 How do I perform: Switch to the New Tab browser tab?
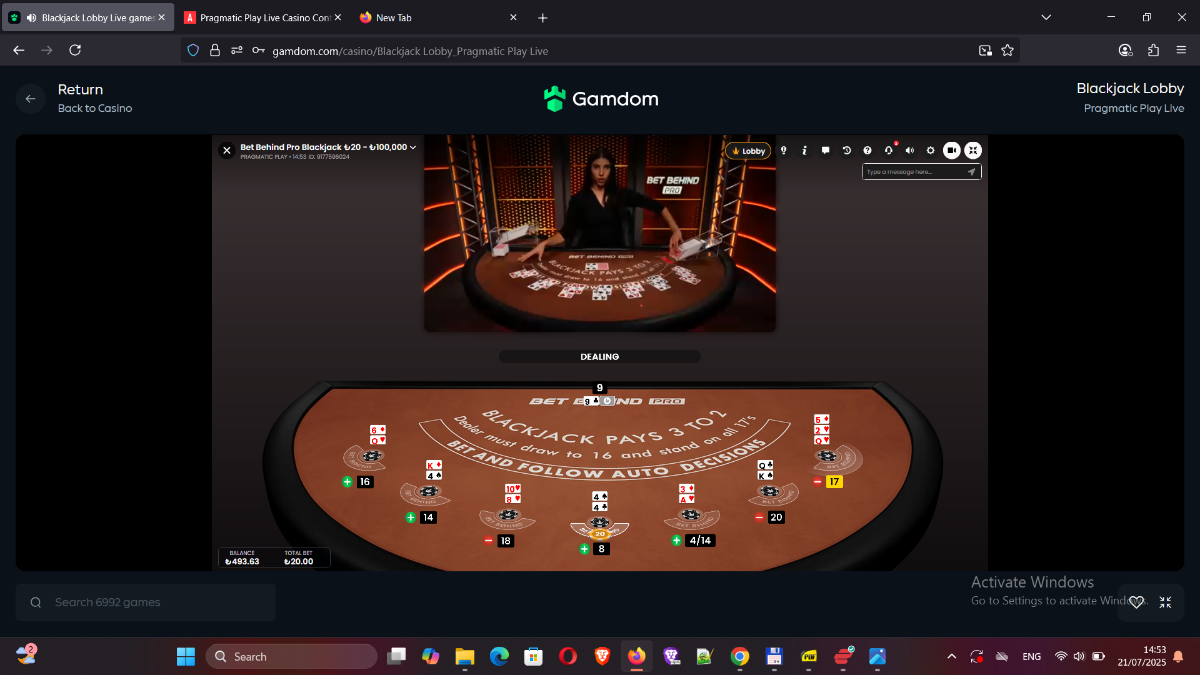[438, 18]
